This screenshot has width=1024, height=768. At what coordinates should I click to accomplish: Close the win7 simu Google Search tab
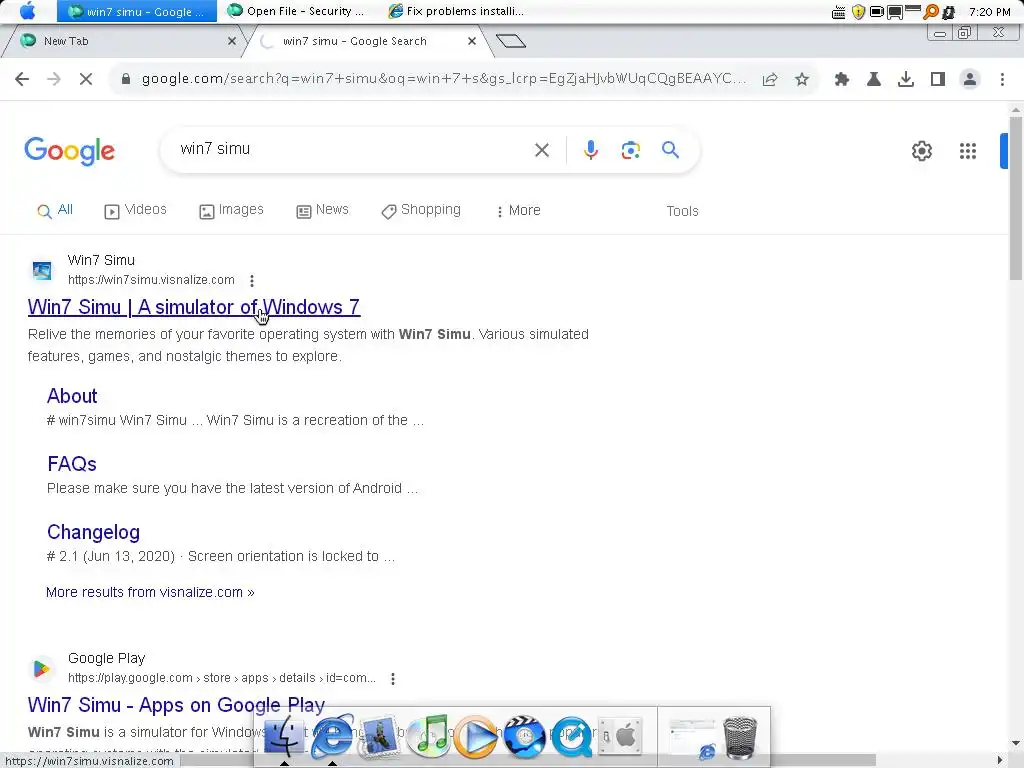tap(472, 41)
